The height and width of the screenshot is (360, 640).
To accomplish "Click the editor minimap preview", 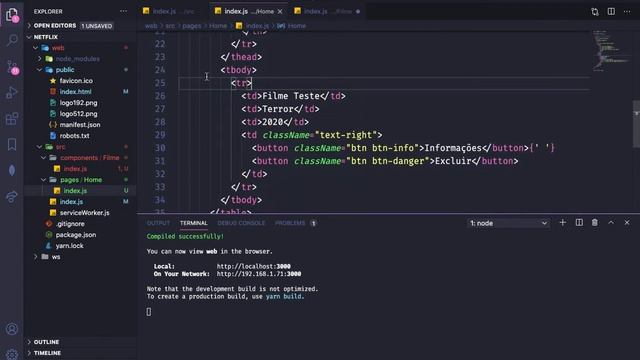I will (611, 51).
